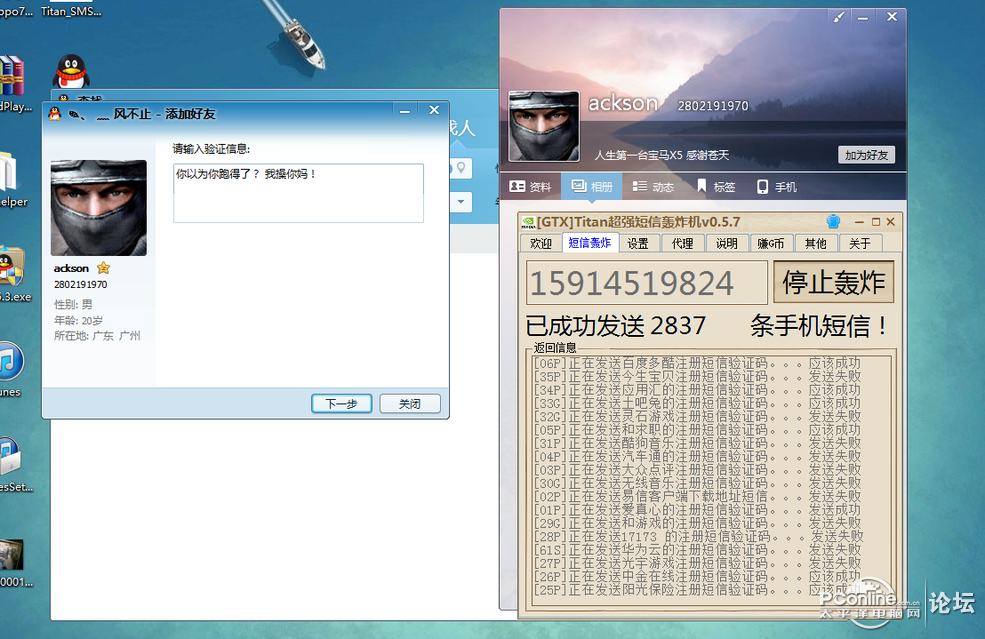Open the 关于 about tab
Screen dimensions: 985x639
coord(860,243)
